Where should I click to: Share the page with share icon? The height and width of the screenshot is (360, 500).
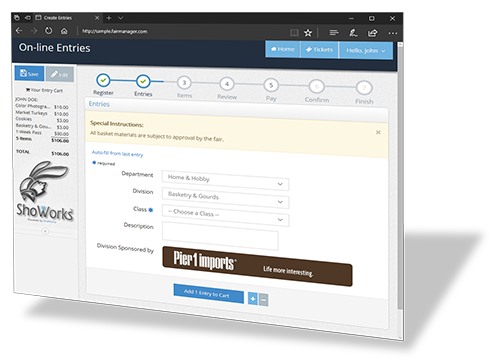(x=372, y=33)
